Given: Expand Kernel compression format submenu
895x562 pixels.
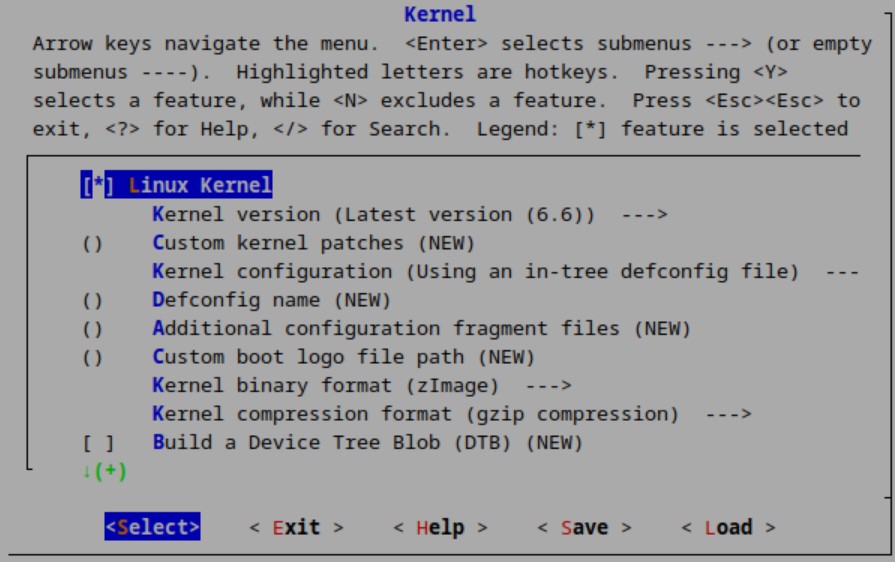Looking at the screenshot, I should 415,414.
